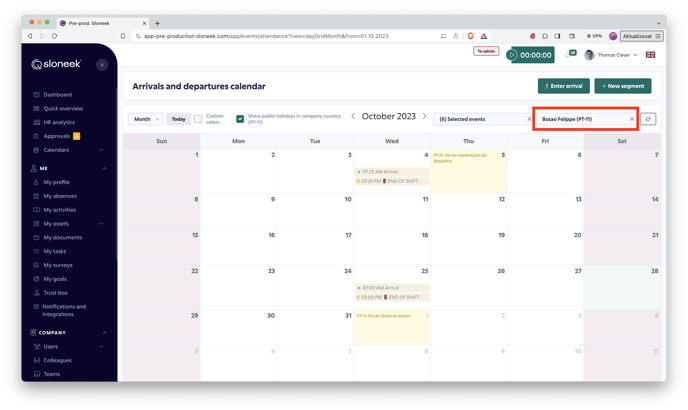The image size is (688, 410).
Task: Open My goals in the sidebar
Action: tap(55, 279)
